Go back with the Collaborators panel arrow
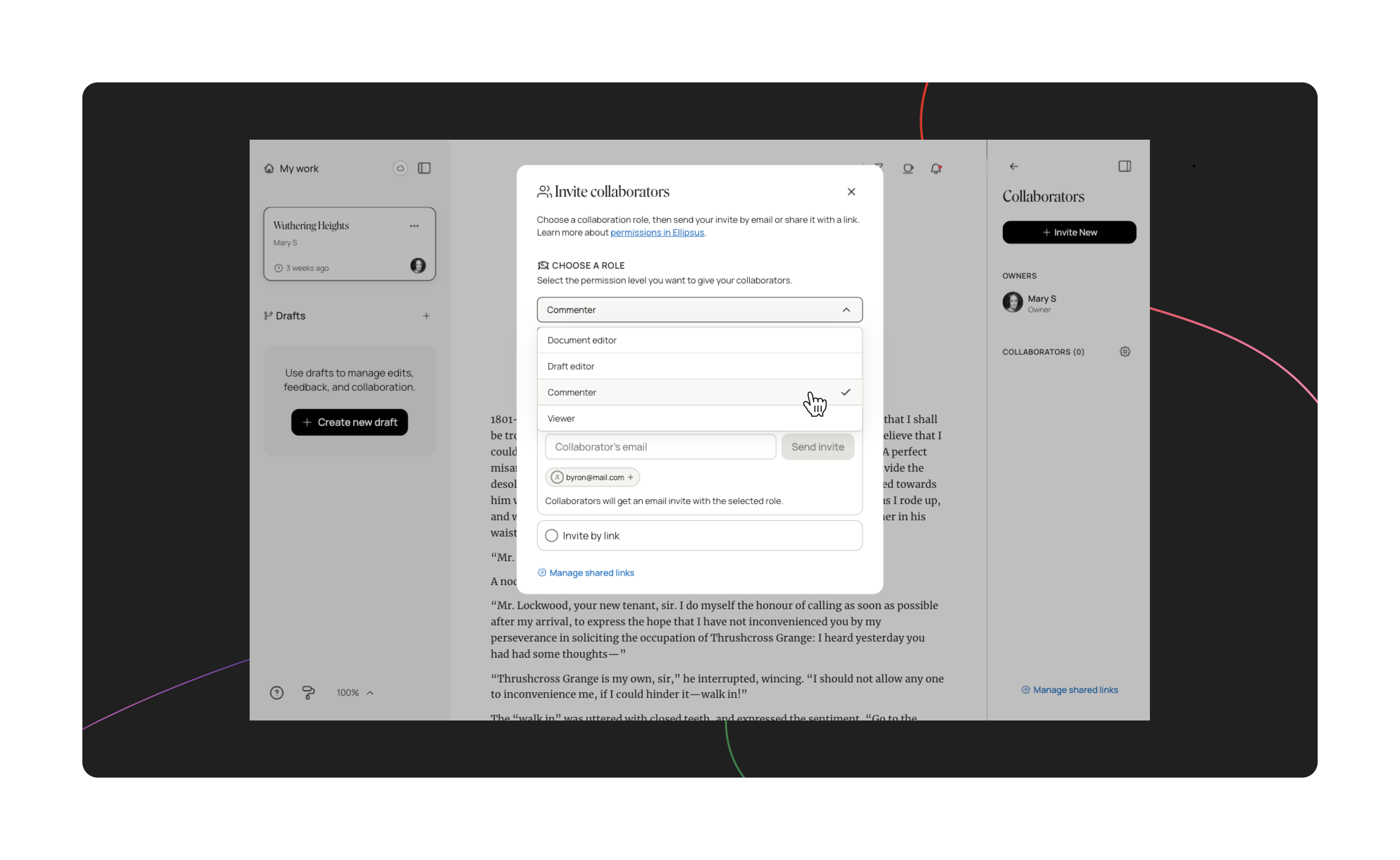1400x860 pixels. pos(1013,167)
